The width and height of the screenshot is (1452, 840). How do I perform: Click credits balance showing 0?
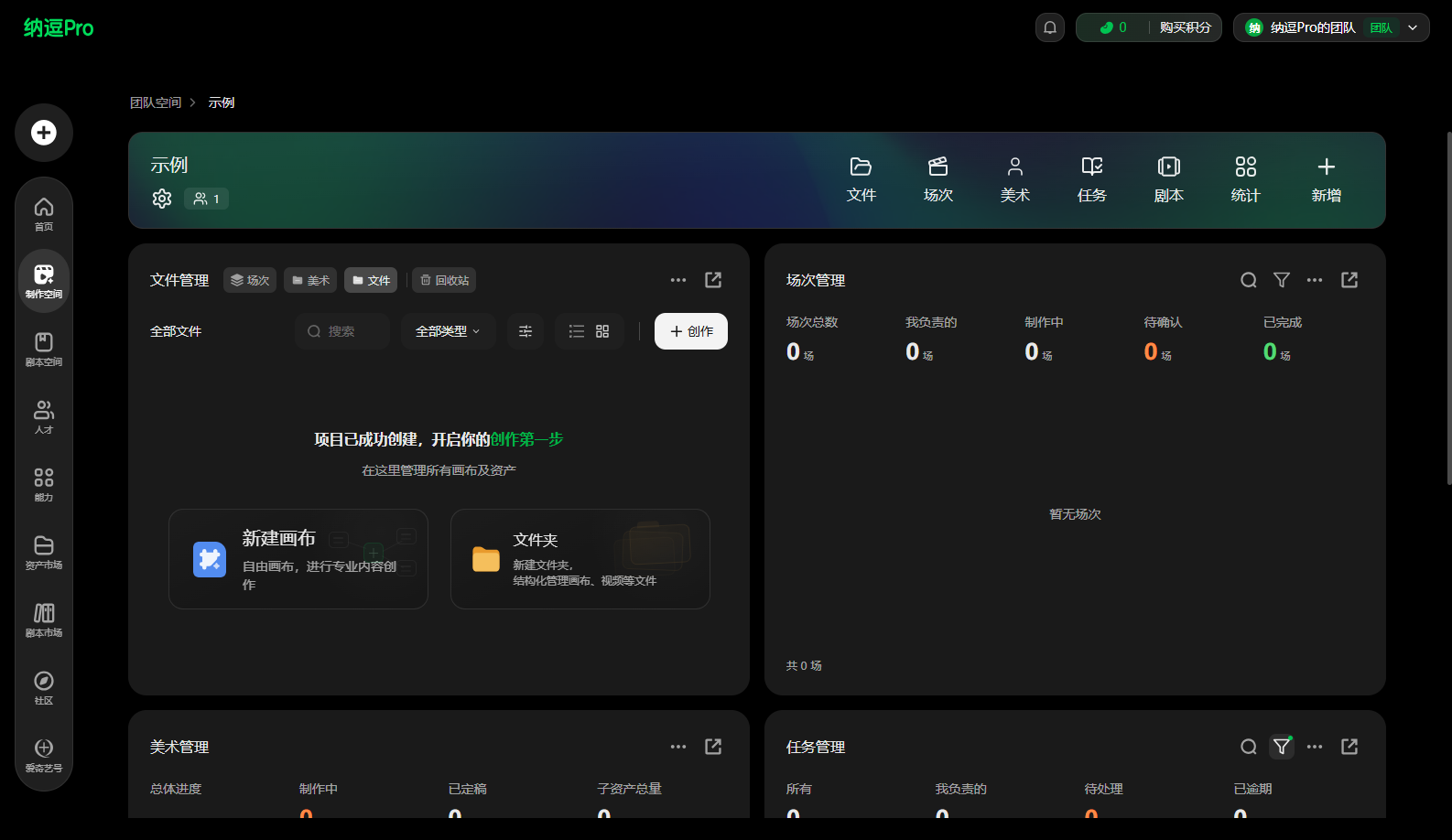(x=1113, y=27)
